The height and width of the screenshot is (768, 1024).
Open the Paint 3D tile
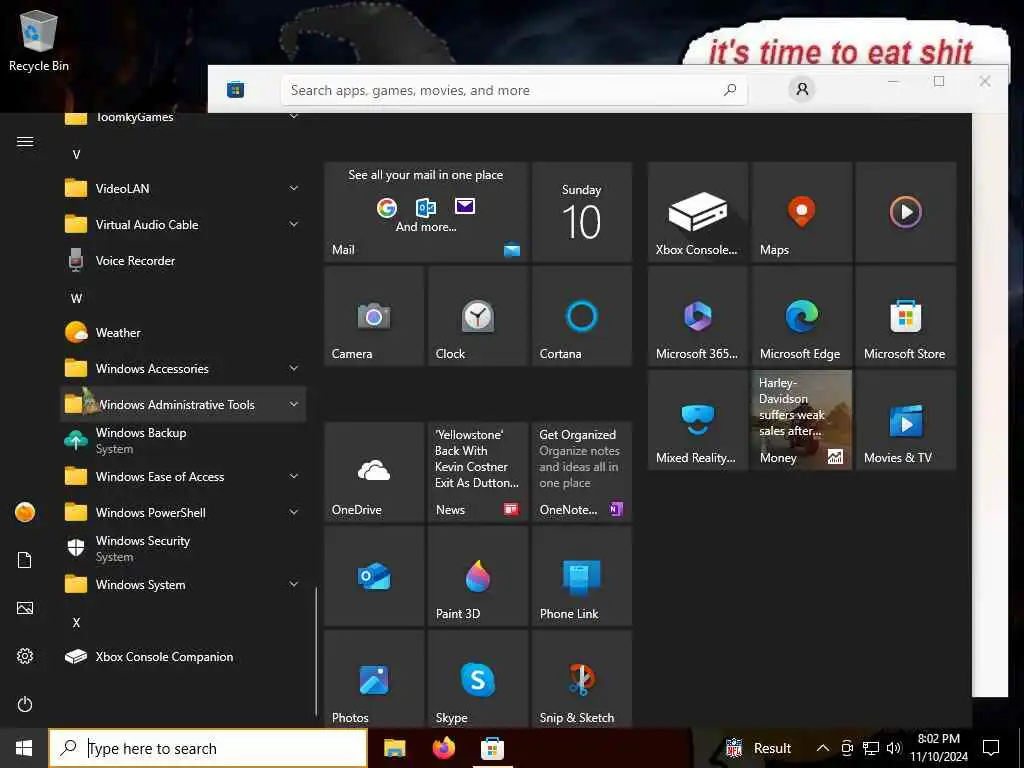click(x=477, y=576)
